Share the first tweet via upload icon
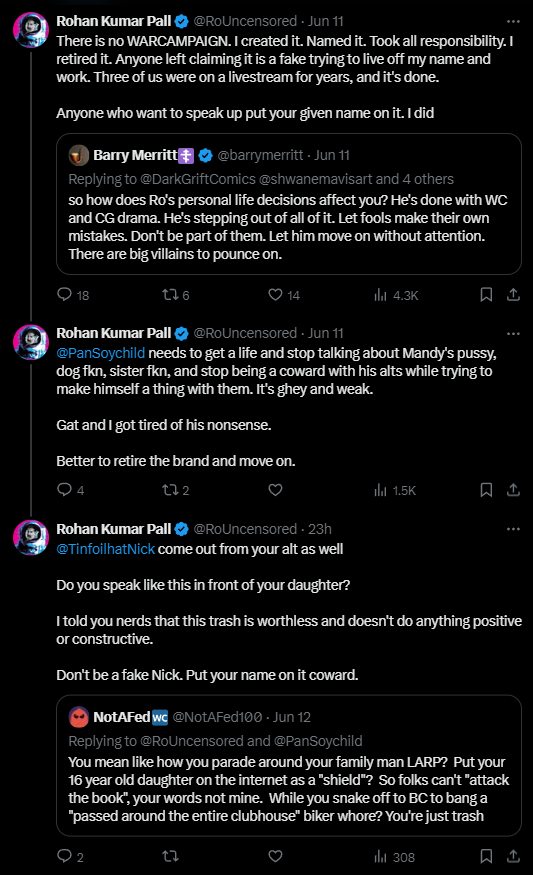Viewport: 533px width, 875px height. click(x=513, y=295)
